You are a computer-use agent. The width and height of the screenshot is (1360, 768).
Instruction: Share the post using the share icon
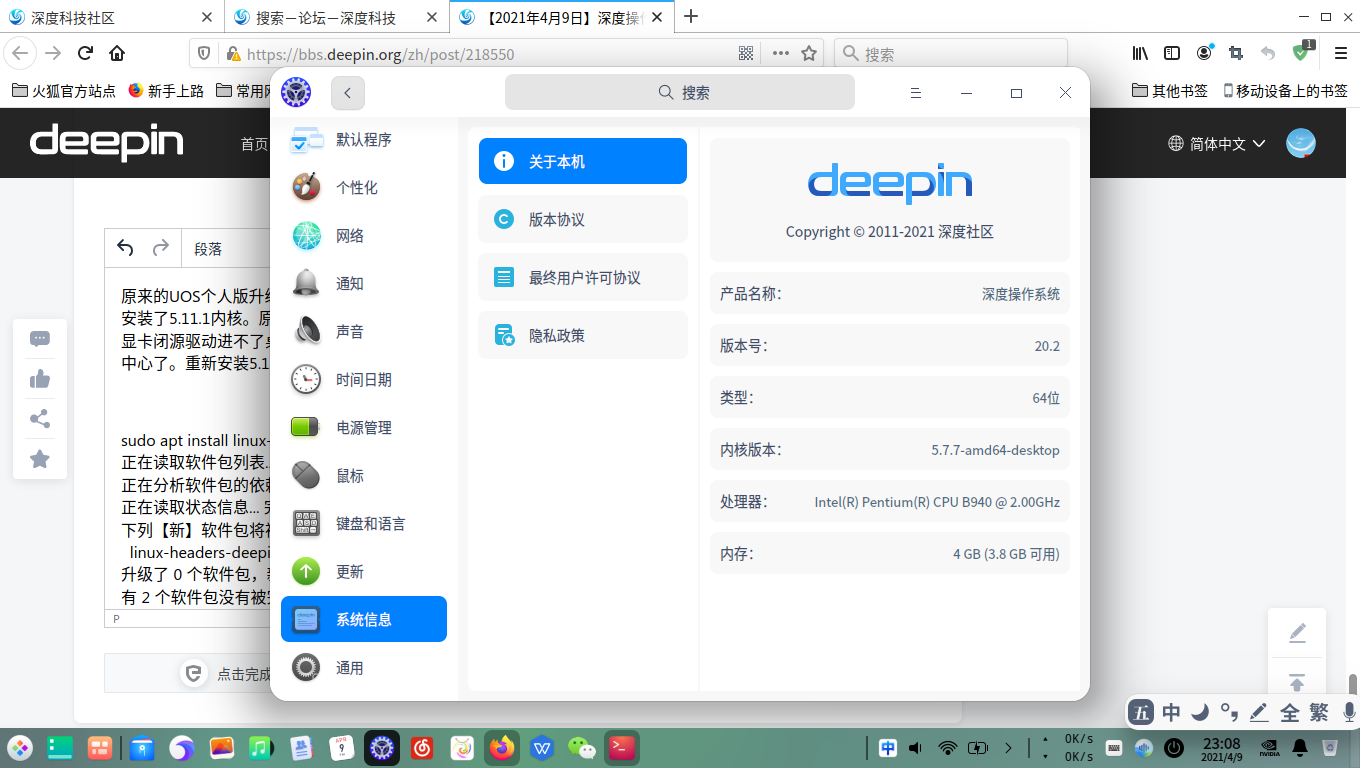tap(40, 419)
